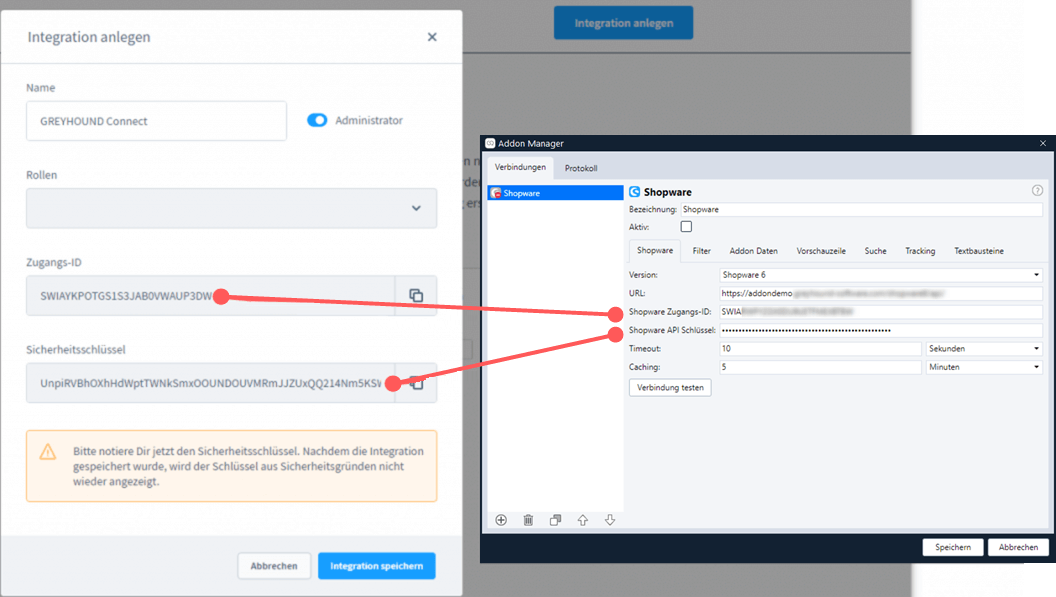Click the Zugangs-ID field
Viewport: 1056px width, 597px height.
[x=211, y=295]
